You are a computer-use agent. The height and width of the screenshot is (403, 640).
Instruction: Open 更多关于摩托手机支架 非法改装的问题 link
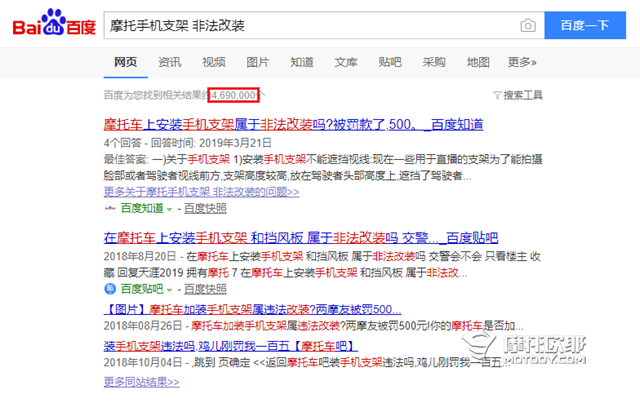click(201, 192)
